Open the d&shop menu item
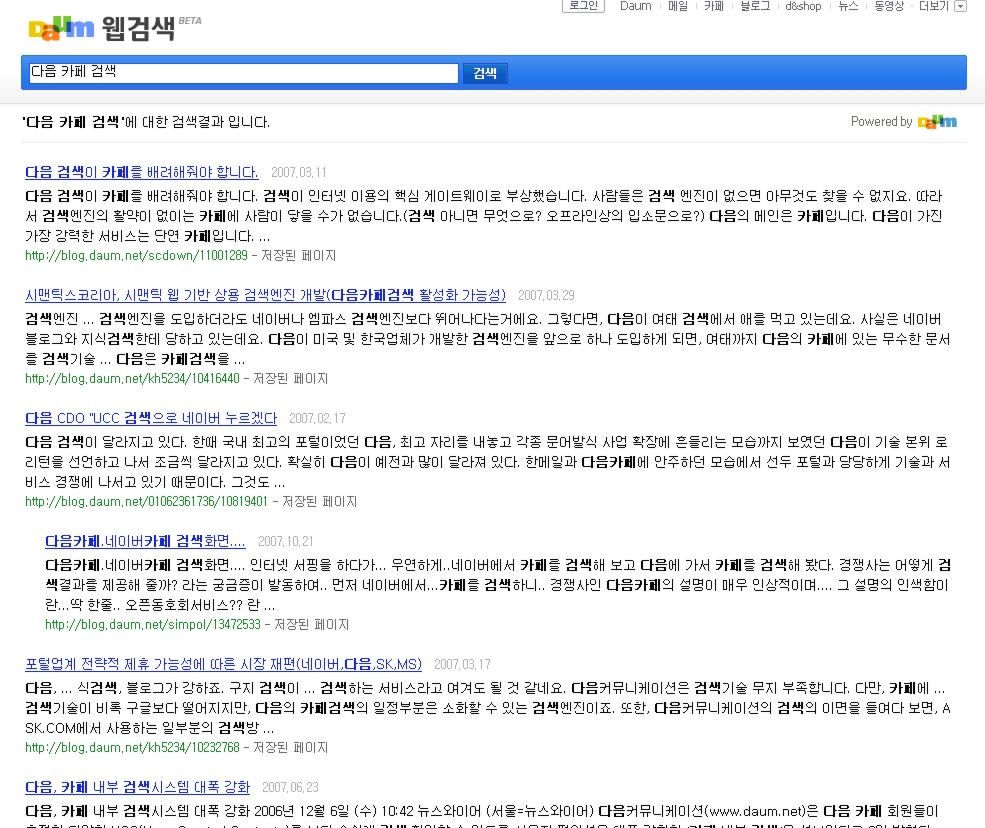The image size is (985, 828). [803, 6]
